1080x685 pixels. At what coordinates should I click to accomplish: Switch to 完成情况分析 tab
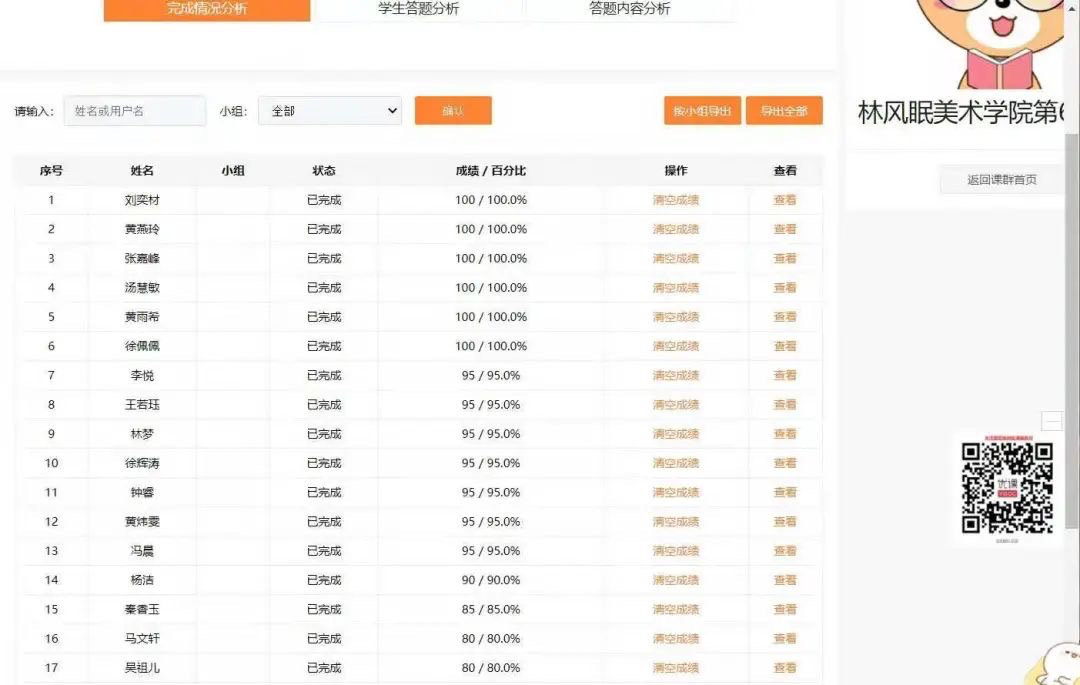point(207,9)
